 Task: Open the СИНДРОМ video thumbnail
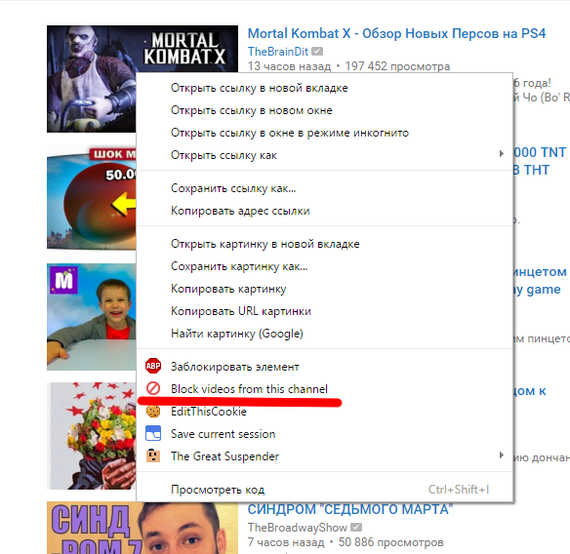click(x=142, y=528)
